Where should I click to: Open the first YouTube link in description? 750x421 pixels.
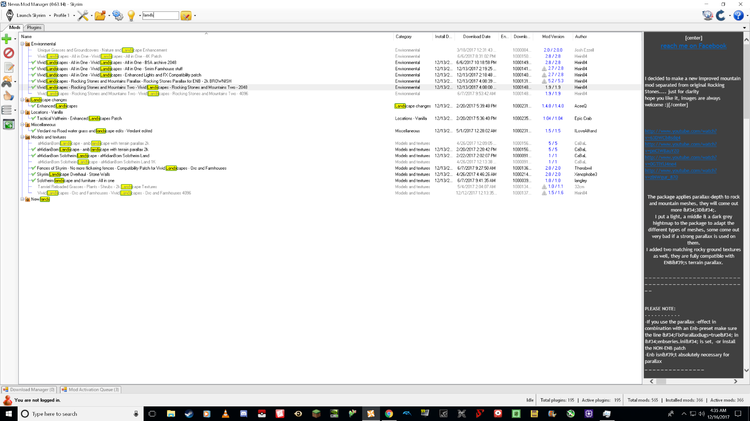click(x=681, y=134)
